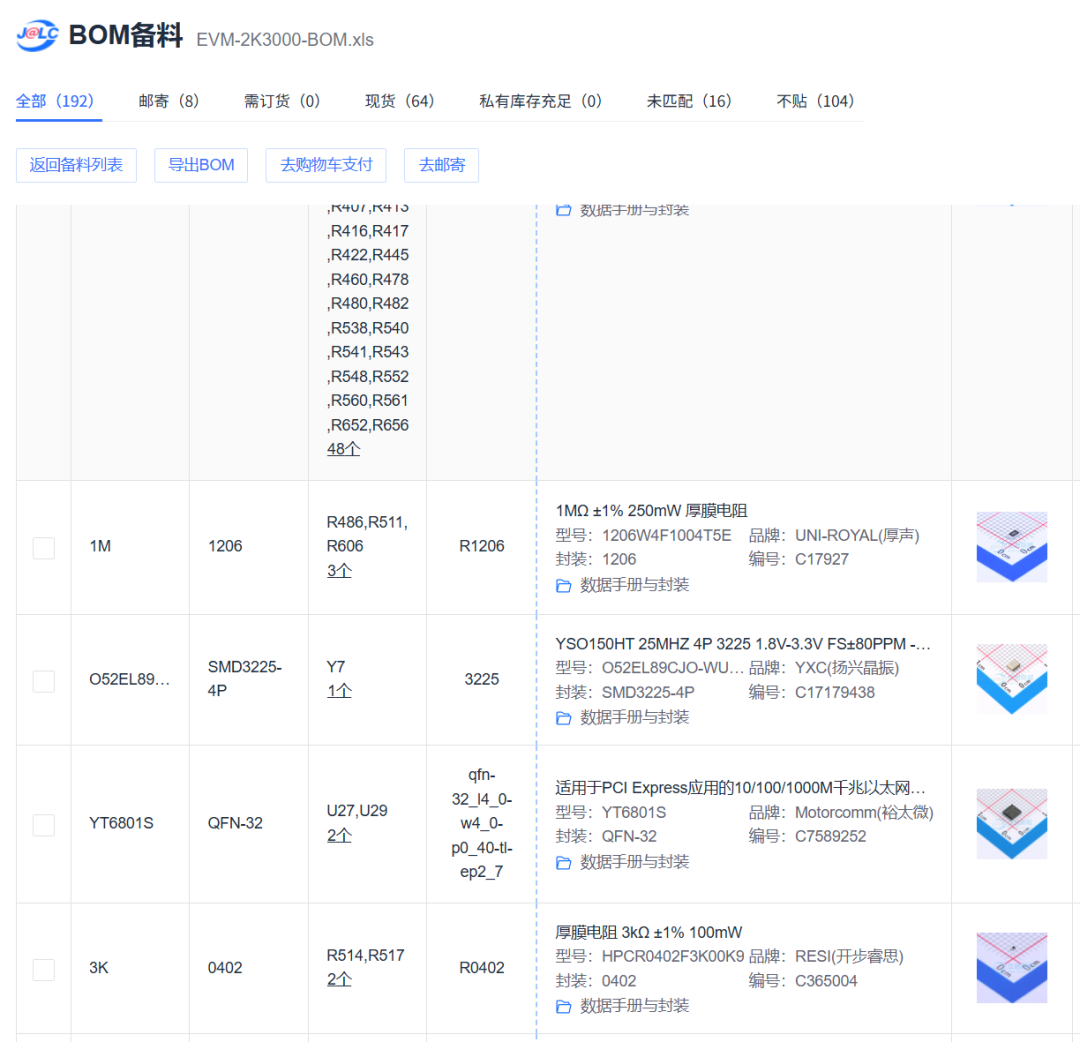The image size is (1080, 1042).
Task: Click part number C17179438
Action: 835,693
